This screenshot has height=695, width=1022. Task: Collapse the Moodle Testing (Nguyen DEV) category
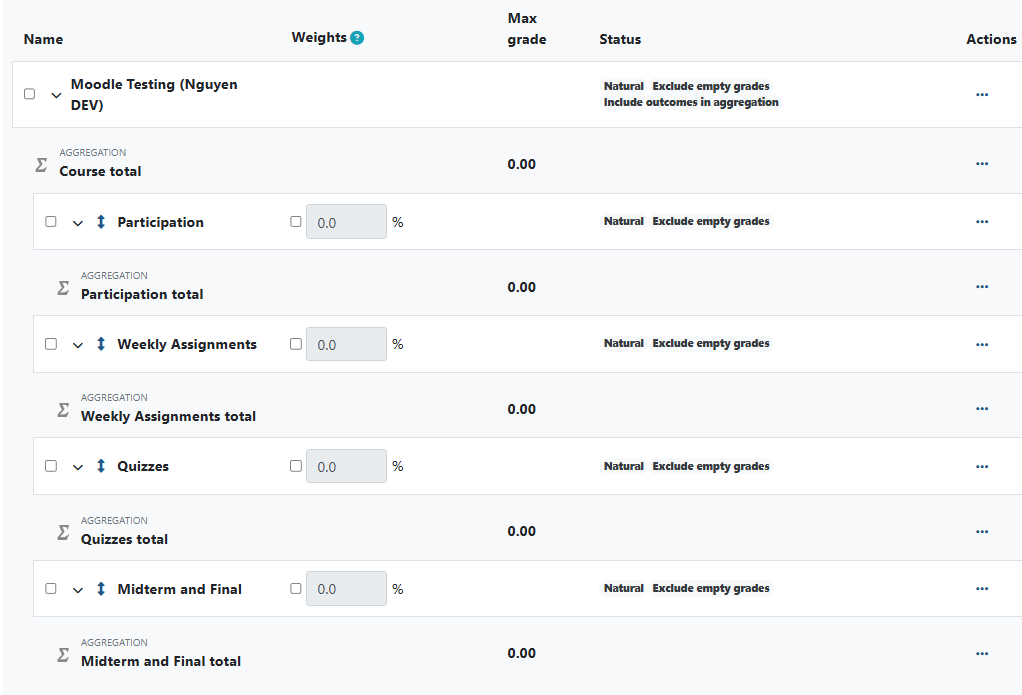(56, 94)
